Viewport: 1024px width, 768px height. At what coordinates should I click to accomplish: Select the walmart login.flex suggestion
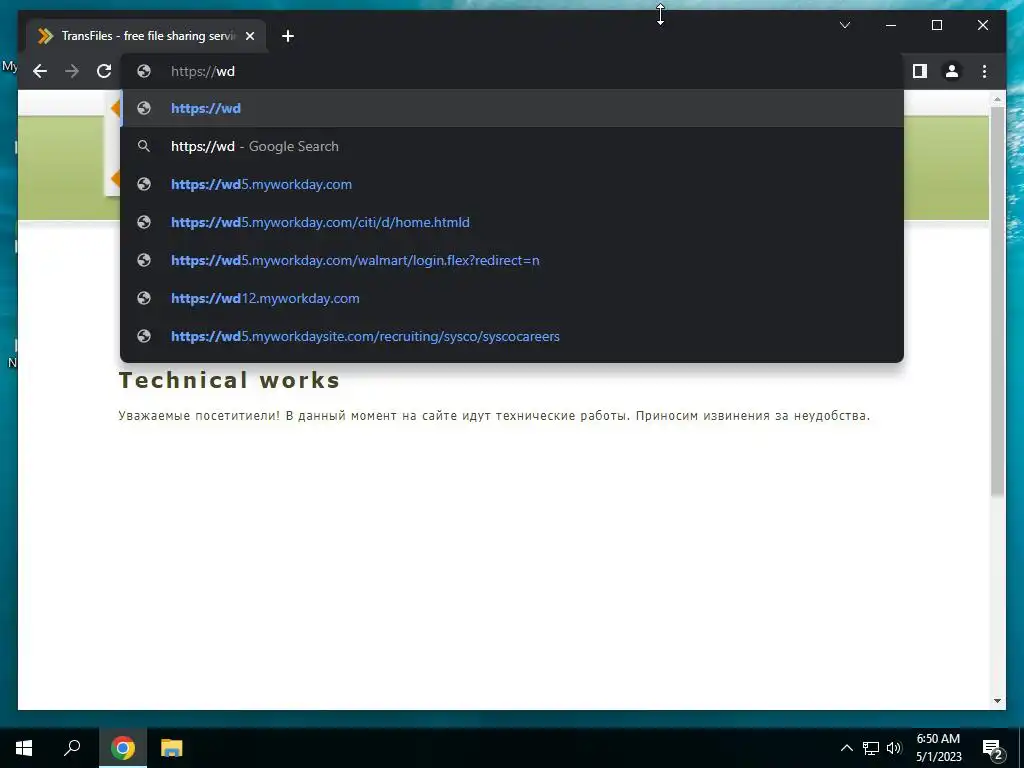[512, 260]
